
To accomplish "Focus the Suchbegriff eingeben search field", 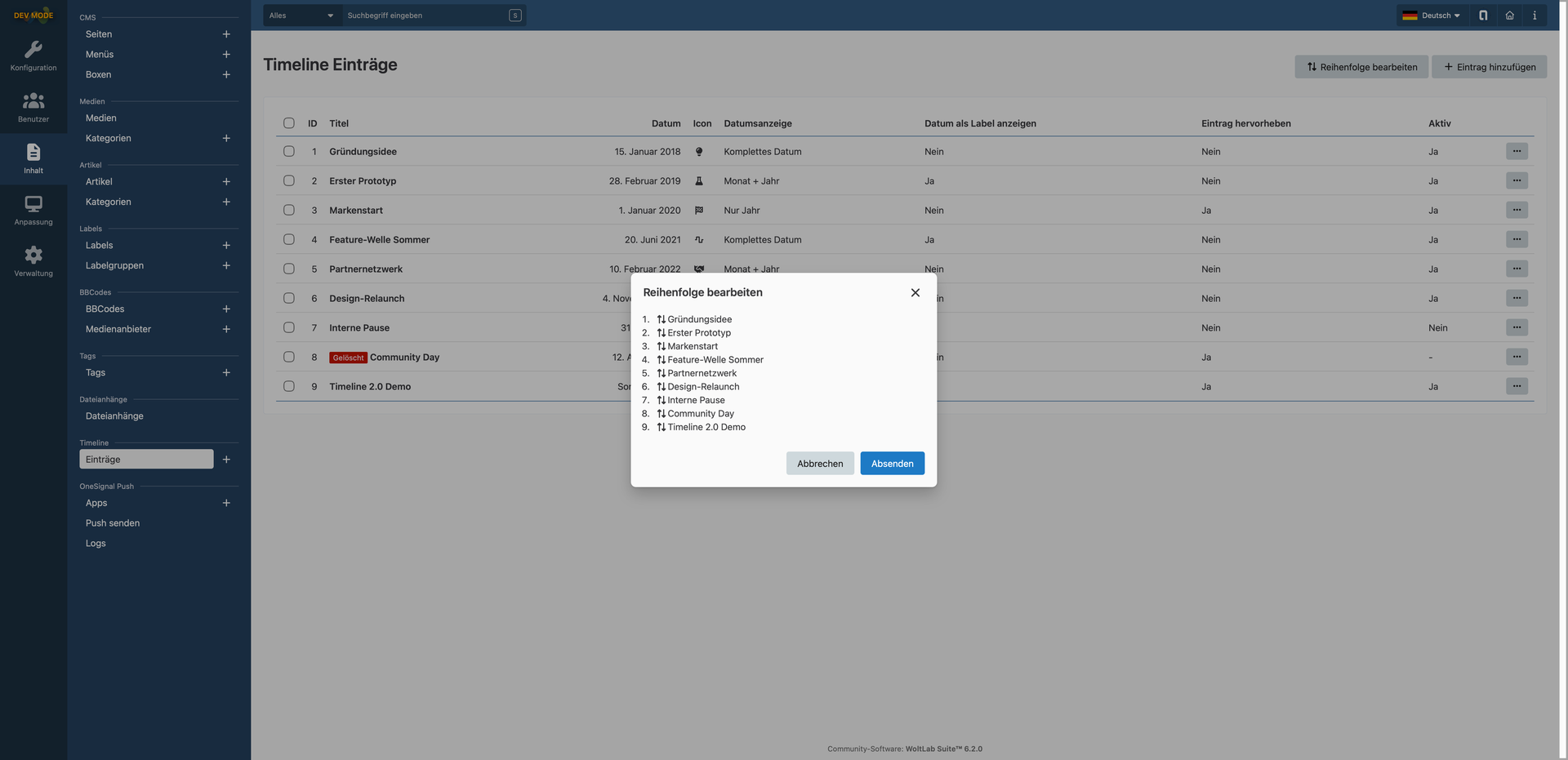I will (425, 16).
